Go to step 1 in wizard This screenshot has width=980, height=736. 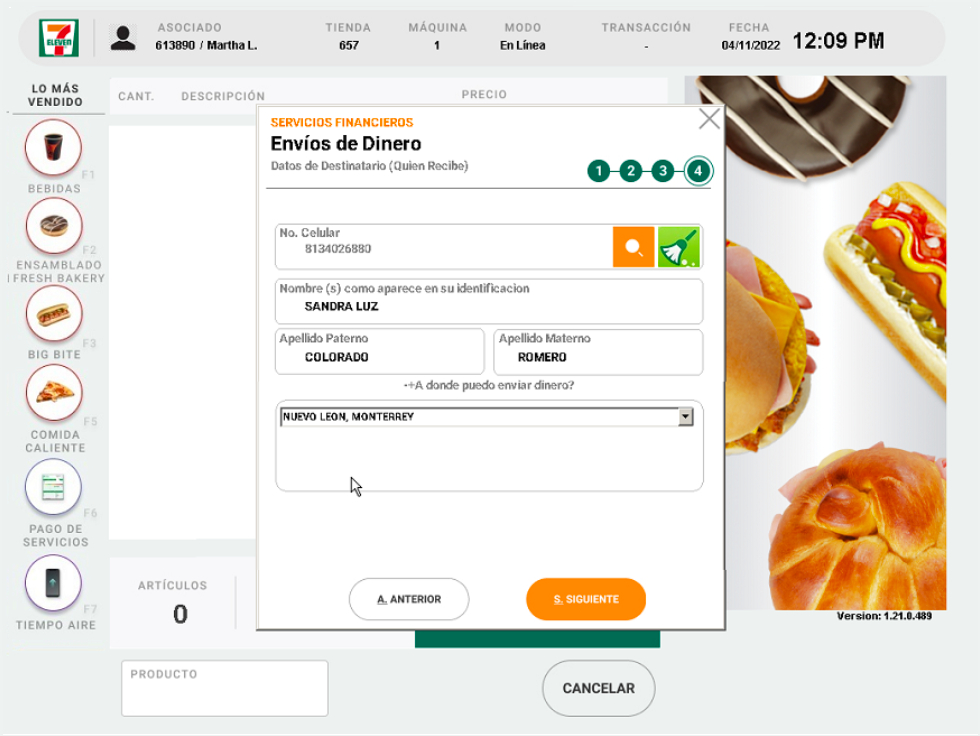(598, 171)
